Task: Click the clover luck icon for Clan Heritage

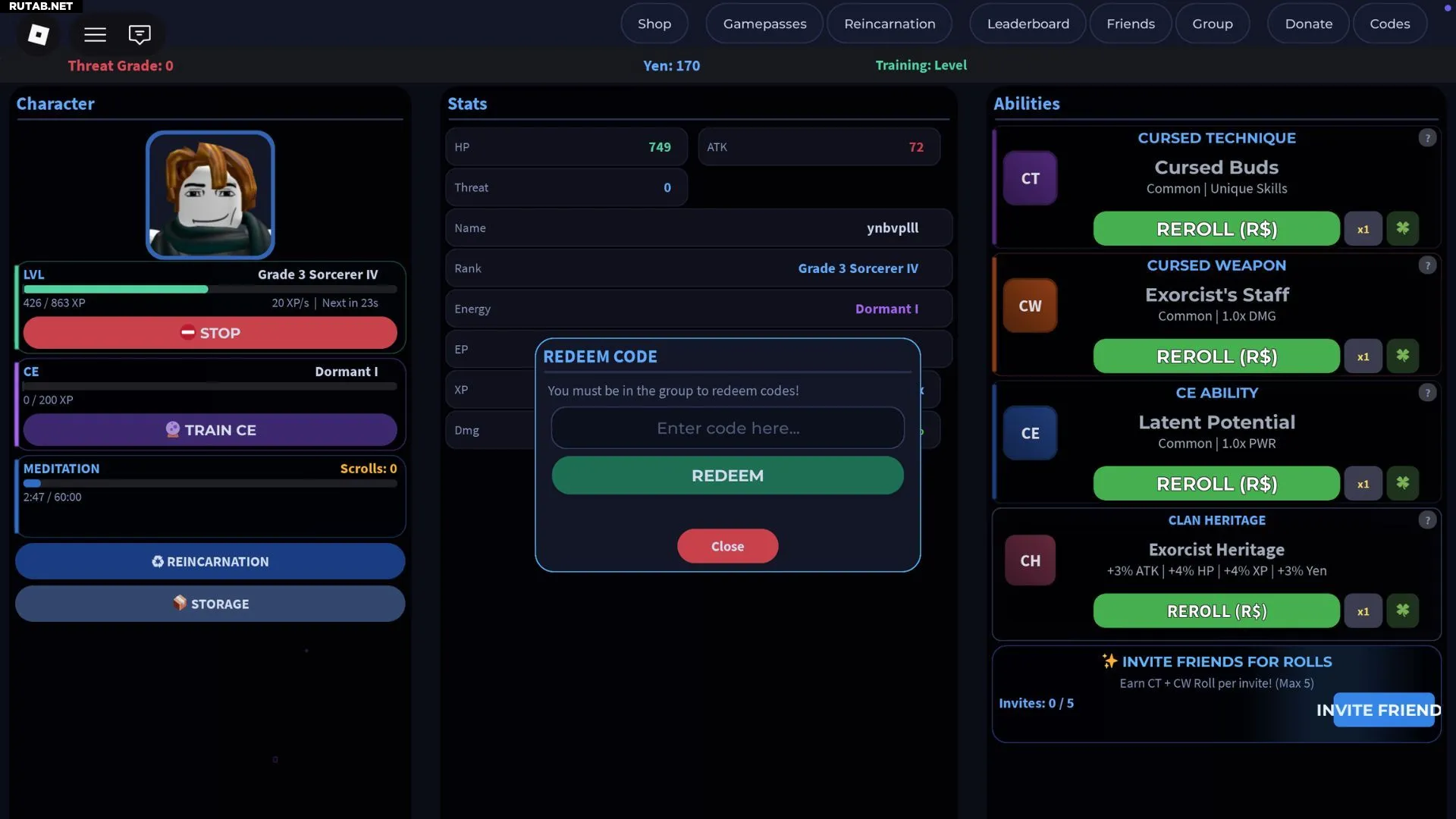Action: [1402, 610]
